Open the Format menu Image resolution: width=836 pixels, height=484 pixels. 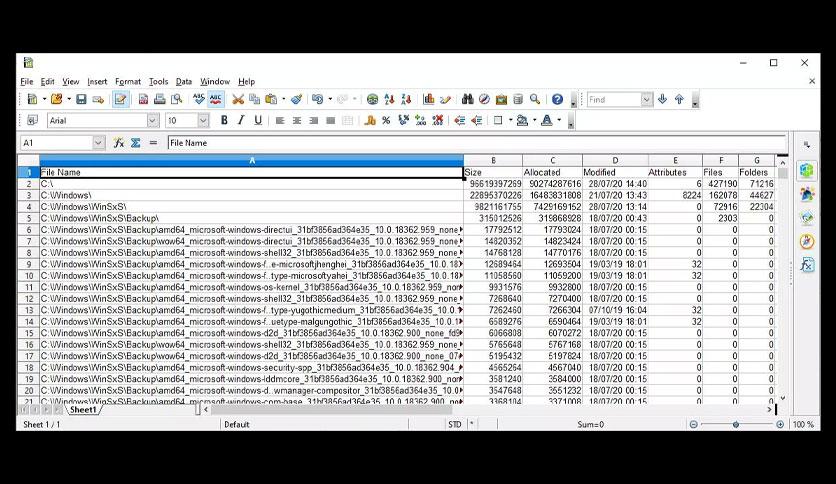(x=128, y=82)
